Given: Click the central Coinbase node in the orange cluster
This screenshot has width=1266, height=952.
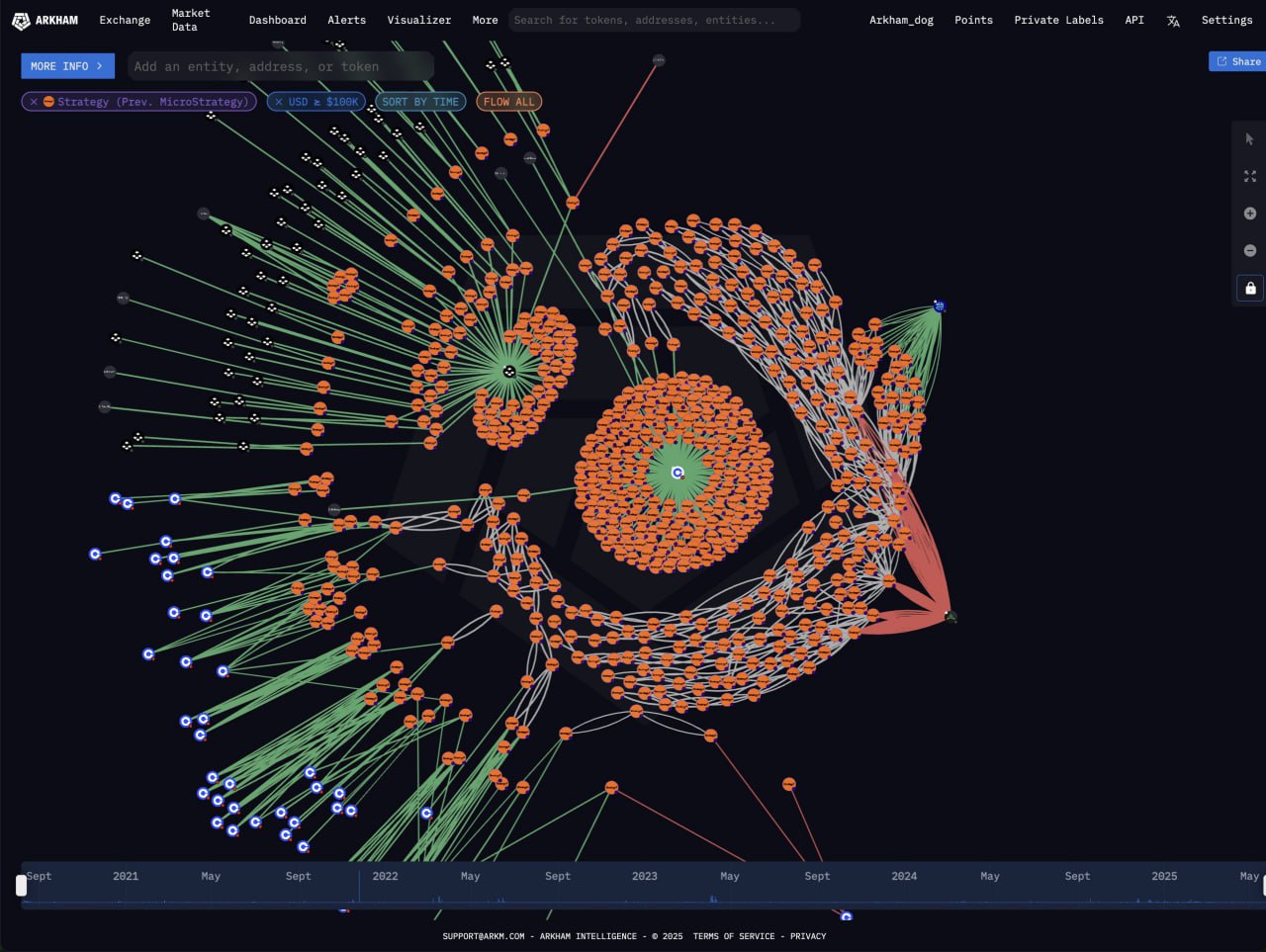Looking at the screenshot, I should coord(678,473).
